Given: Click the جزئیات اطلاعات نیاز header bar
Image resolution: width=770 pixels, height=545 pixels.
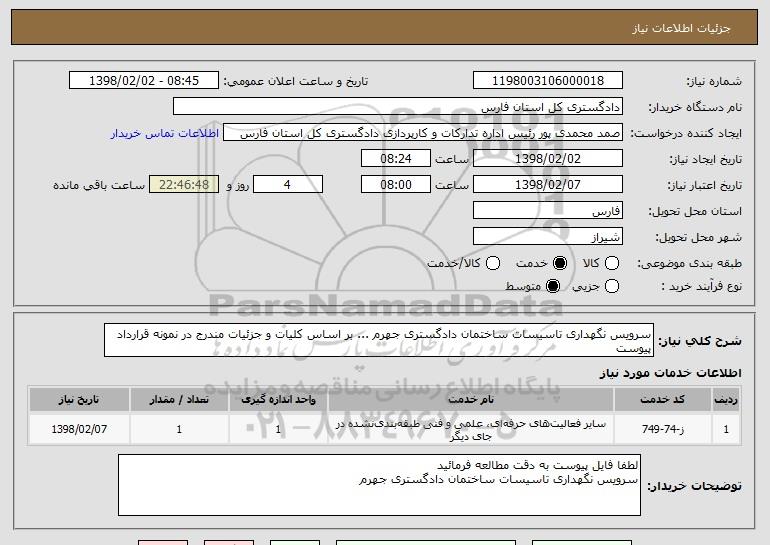Looking at the screenshot, I should coord(385,27).
